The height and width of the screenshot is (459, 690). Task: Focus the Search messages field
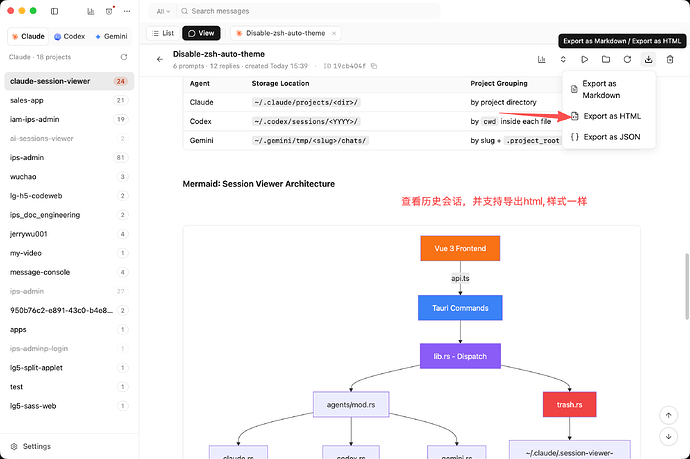coord(308,11)
